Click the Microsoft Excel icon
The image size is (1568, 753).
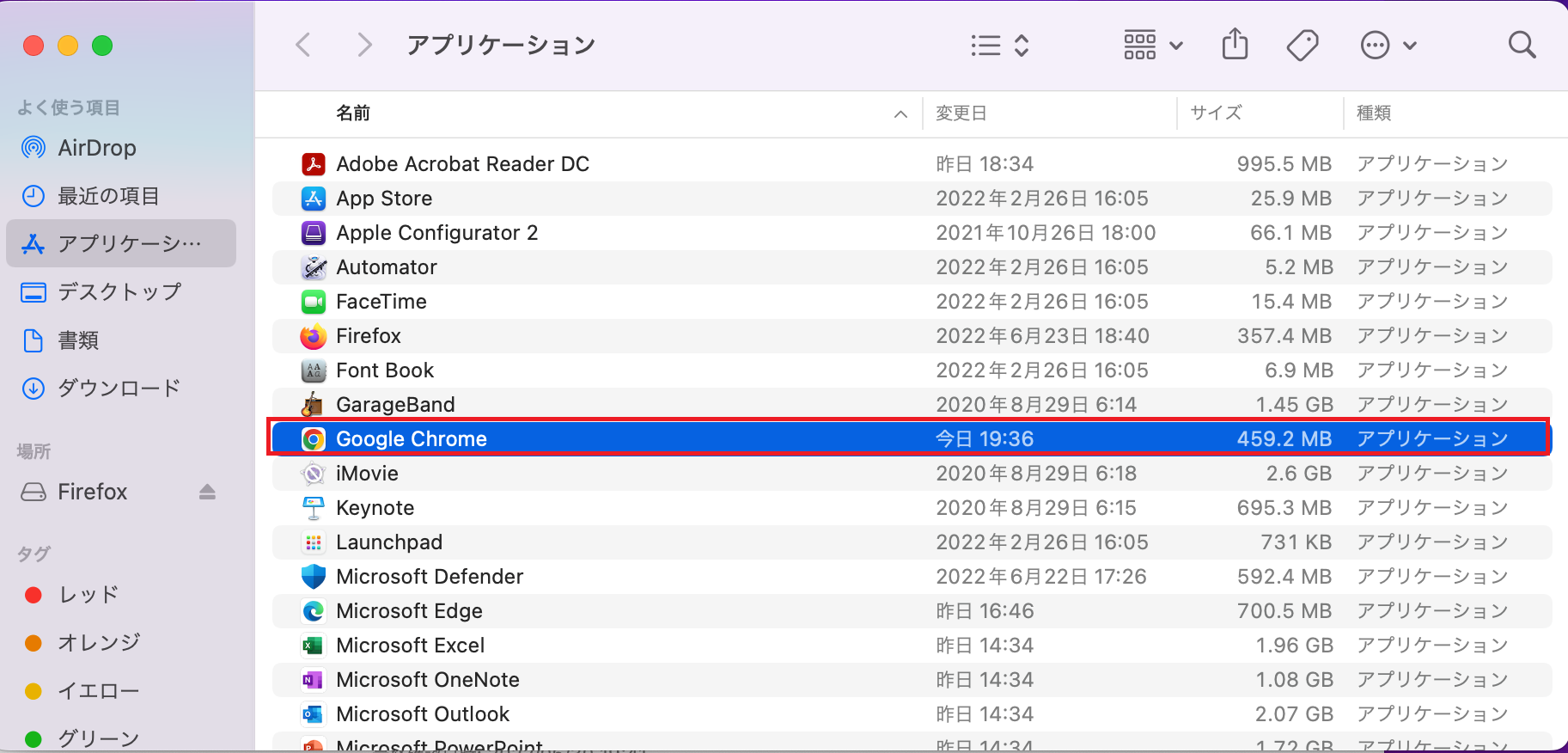(x=314, y=646)
